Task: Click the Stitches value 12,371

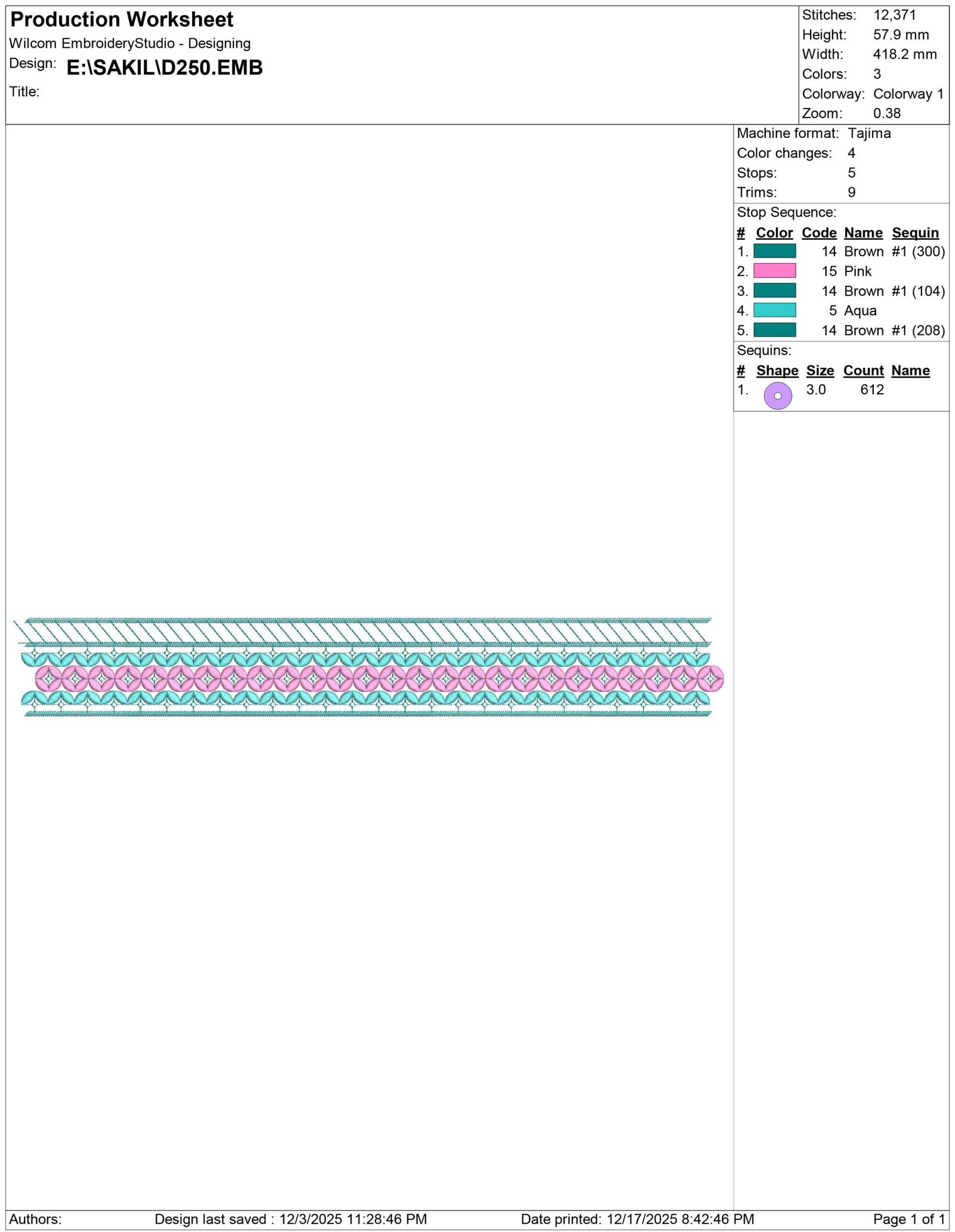Action: click(x=894, y=15)
